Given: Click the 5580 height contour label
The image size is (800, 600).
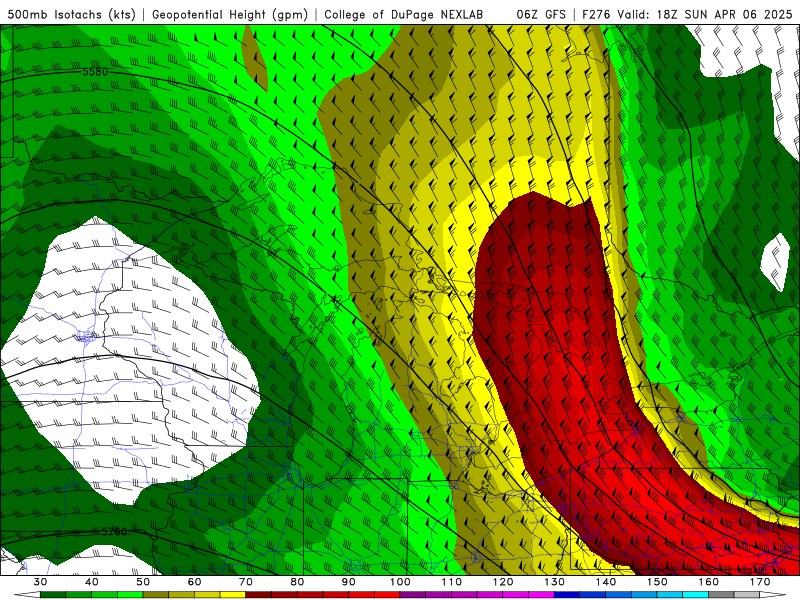Looking at the screenshot, I should [x=95, y=72].
